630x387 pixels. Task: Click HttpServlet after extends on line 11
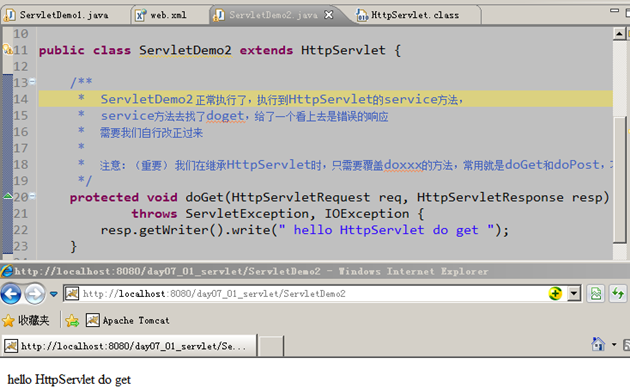[x=343, y=50]
